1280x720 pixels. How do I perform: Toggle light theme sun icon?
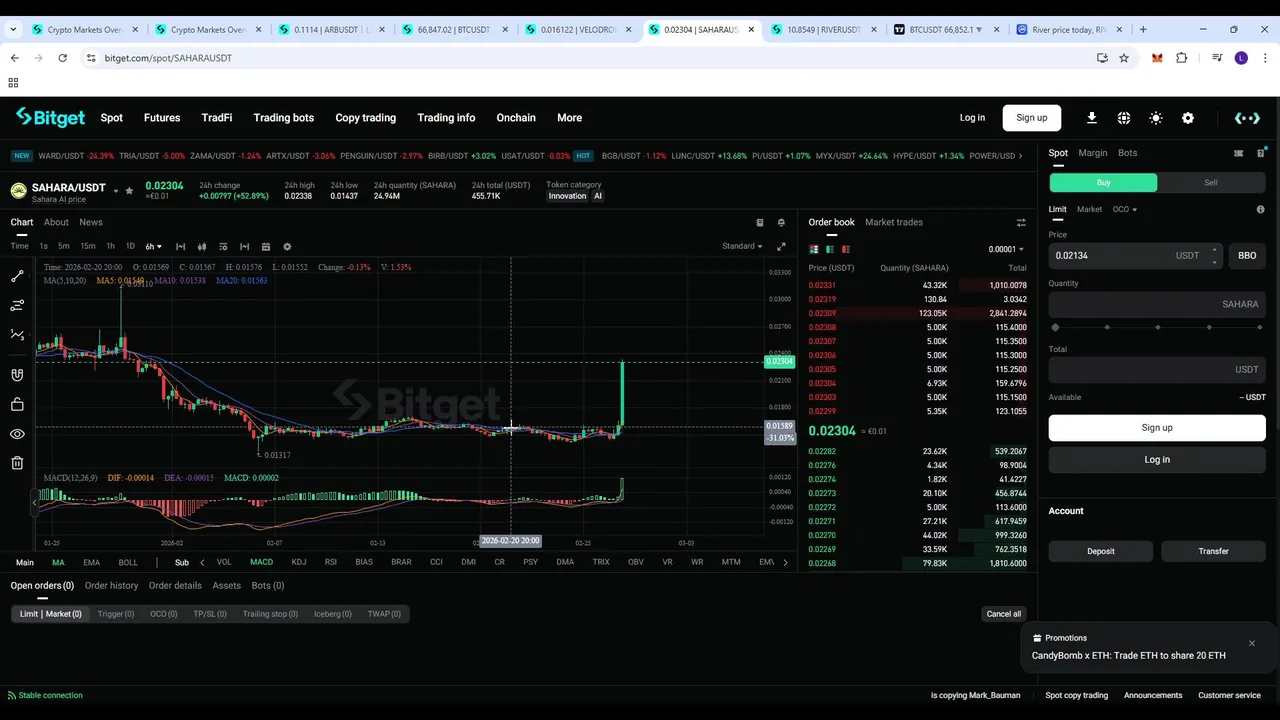click(1156, 118)
